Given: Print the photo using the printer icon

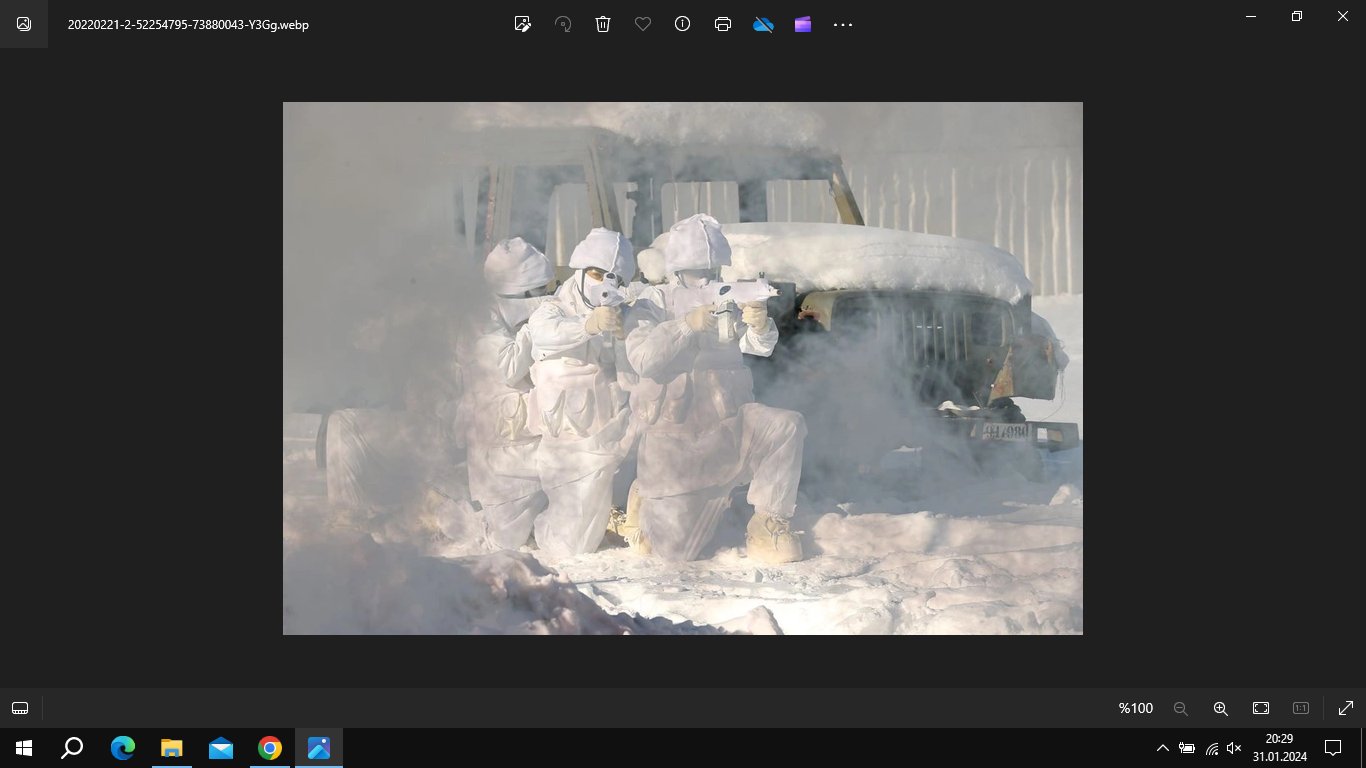Looking at the screenshot, I should click(723, 24).
